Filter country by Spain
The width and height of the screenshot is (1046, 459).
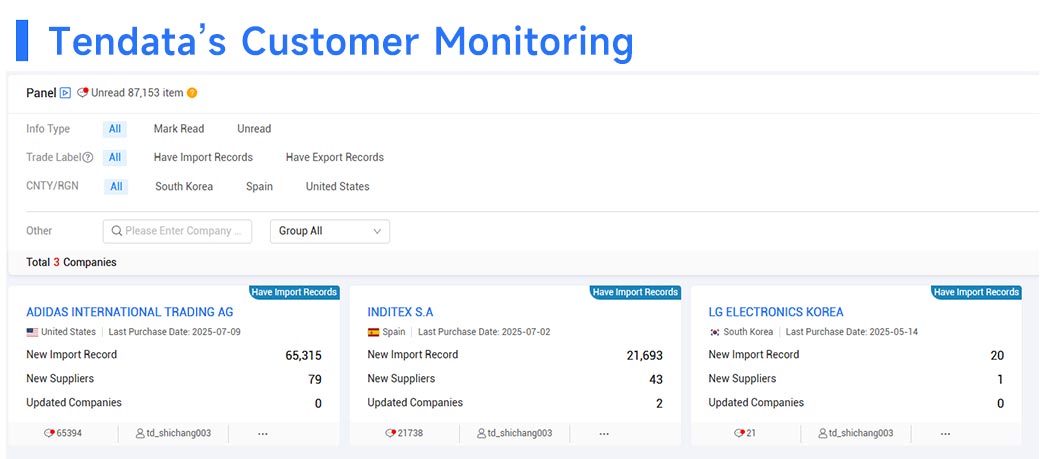[x=259, y=187]
